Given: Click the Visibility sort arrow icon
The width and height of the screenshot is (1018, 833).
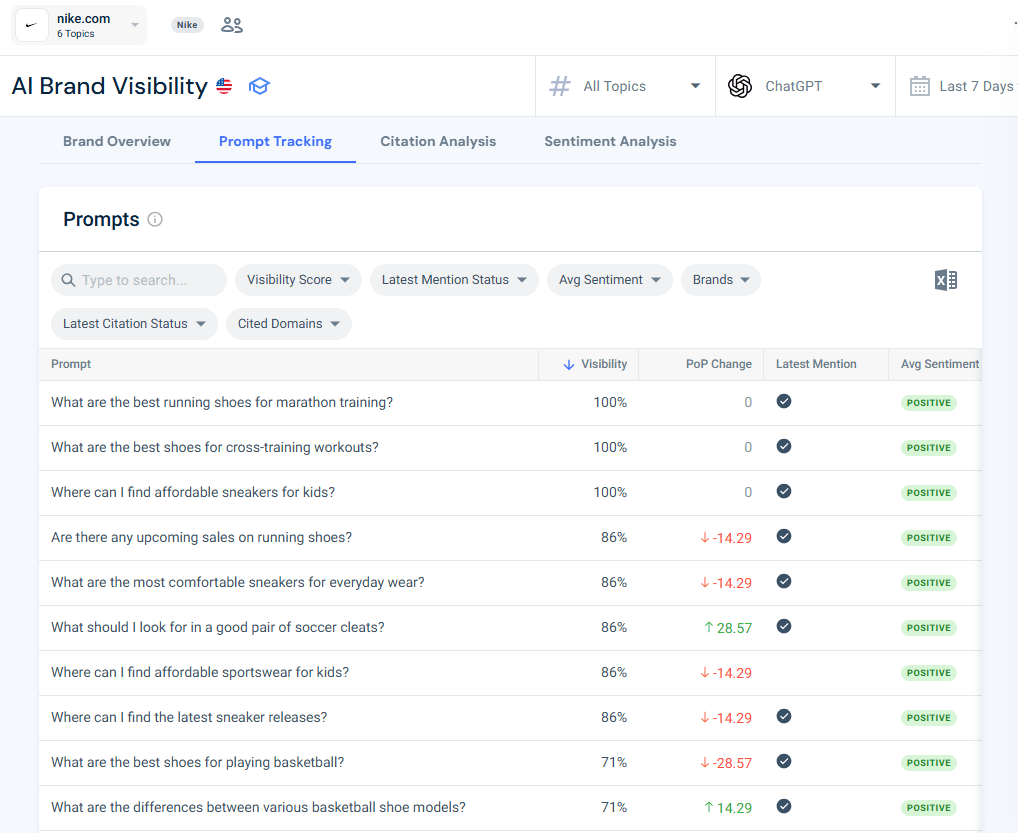Looking at the screenshot, I should pos(569,365).
